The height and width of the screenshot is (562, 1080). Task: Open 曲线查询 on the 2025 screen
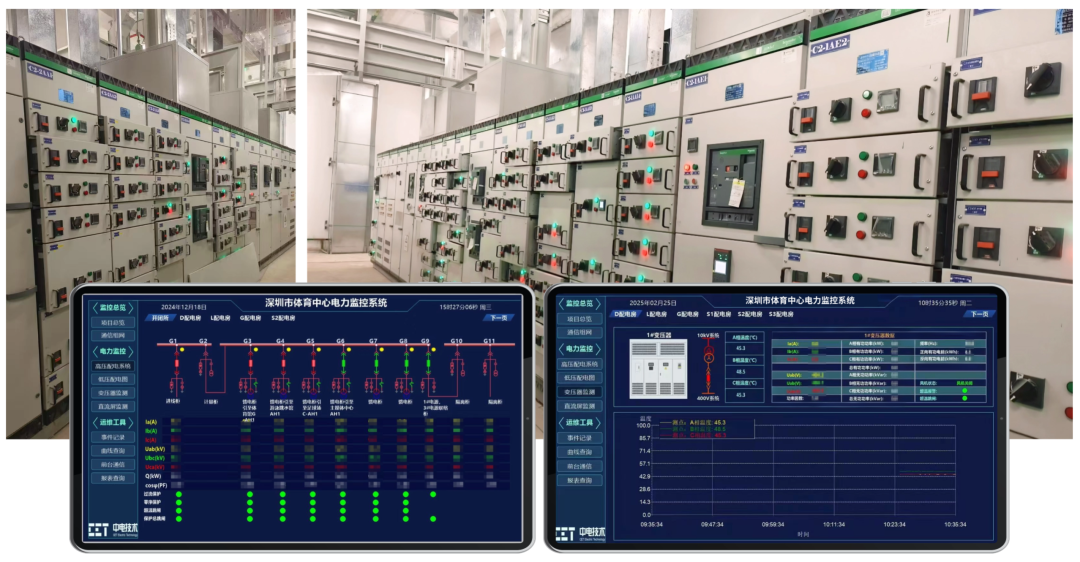tap(579, 452)
